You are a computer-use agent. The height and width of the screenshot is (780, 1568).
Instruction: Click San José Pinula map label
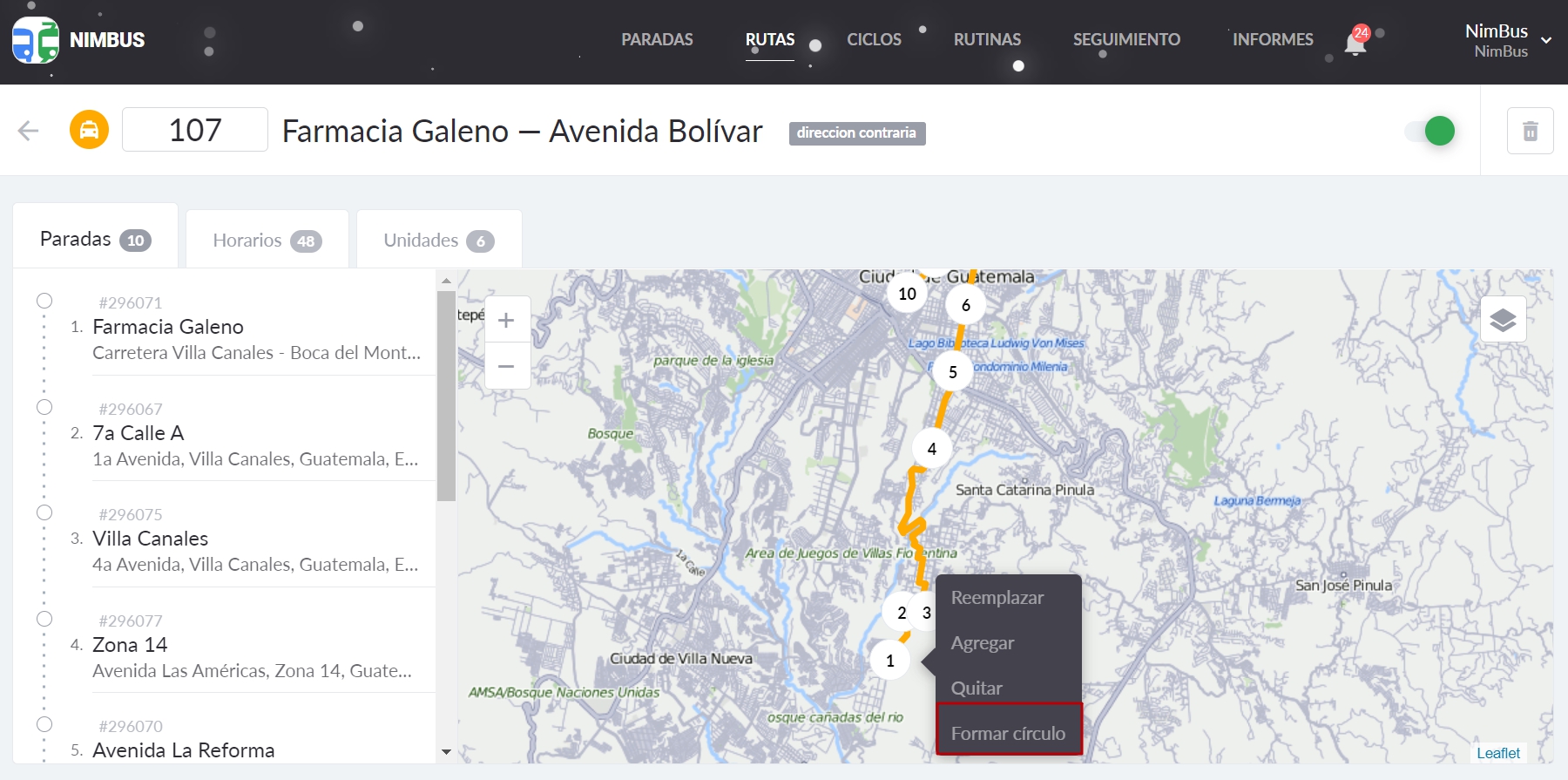click(1343, 586)
